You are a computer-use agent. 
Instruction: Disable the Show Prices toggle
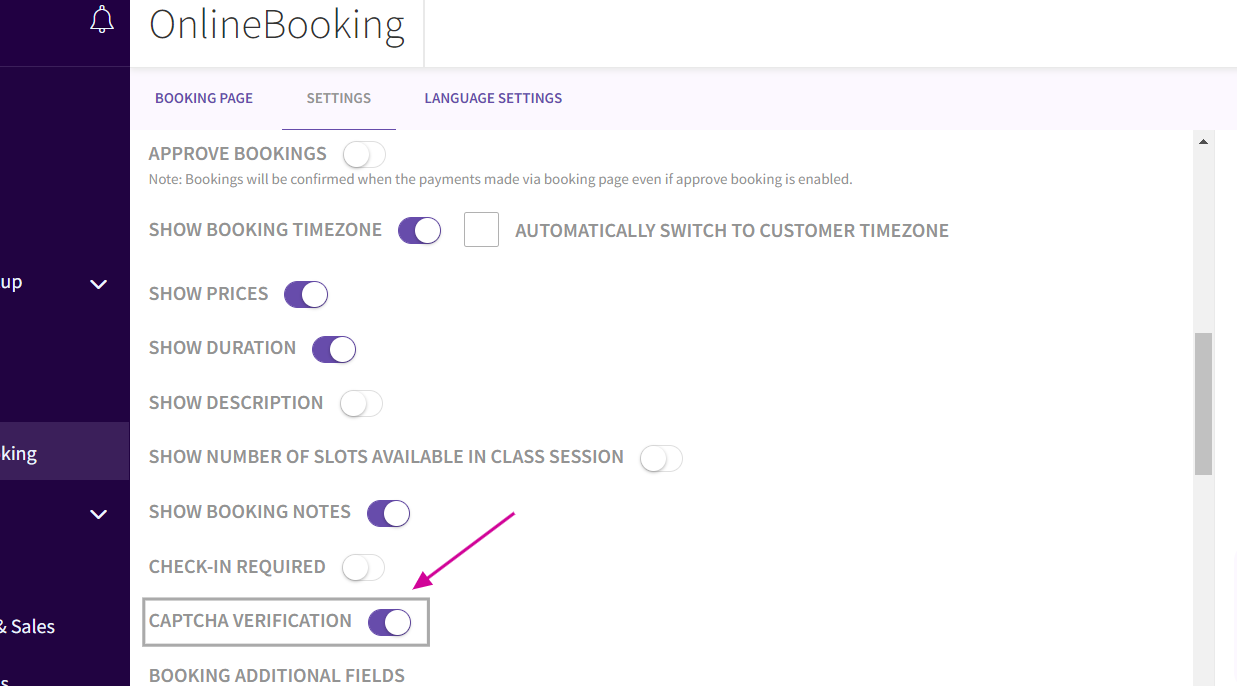click(x=306, y=295)
